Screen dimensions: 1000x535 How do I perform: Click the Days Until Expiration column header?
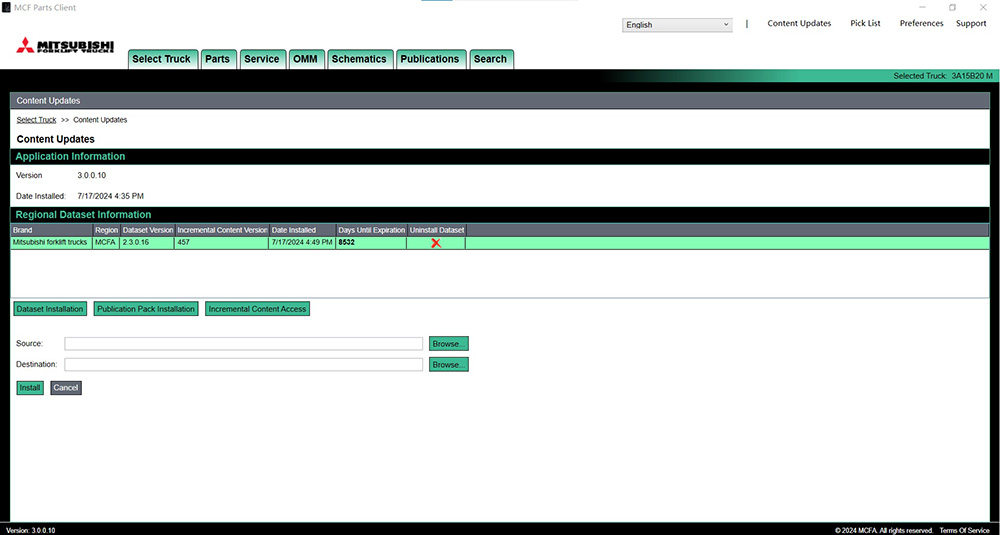tap(372, 230)
